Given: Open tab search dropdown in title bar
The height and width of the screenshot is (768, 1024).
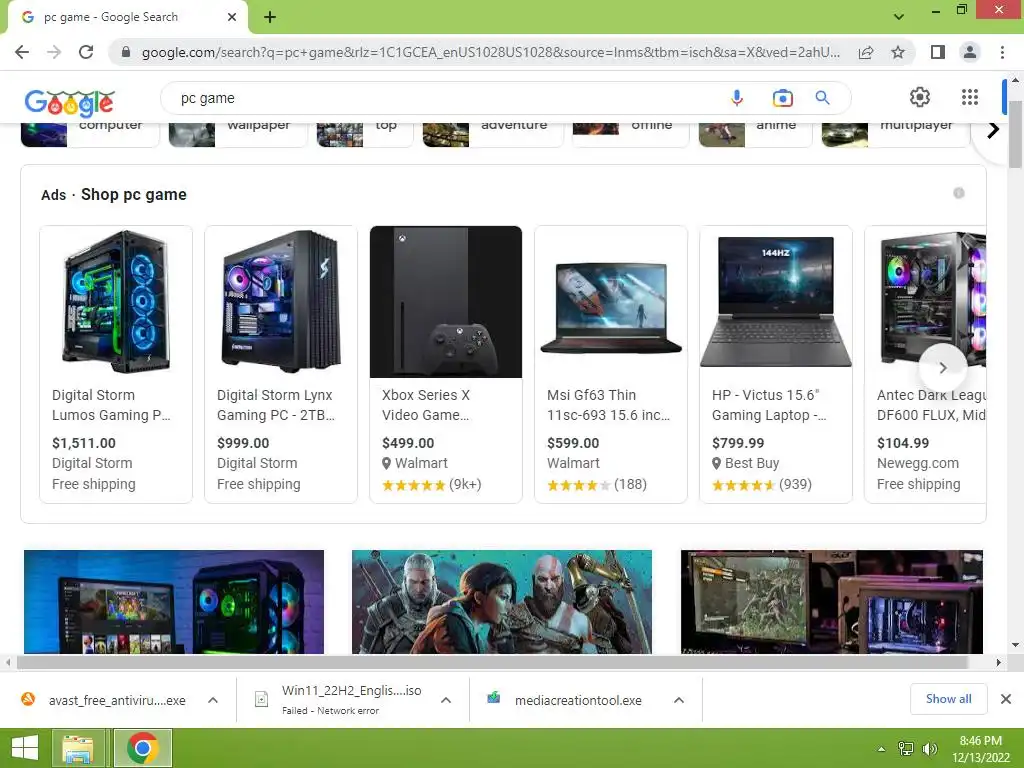Looking at the screenshot, I should tap(899, 16).
